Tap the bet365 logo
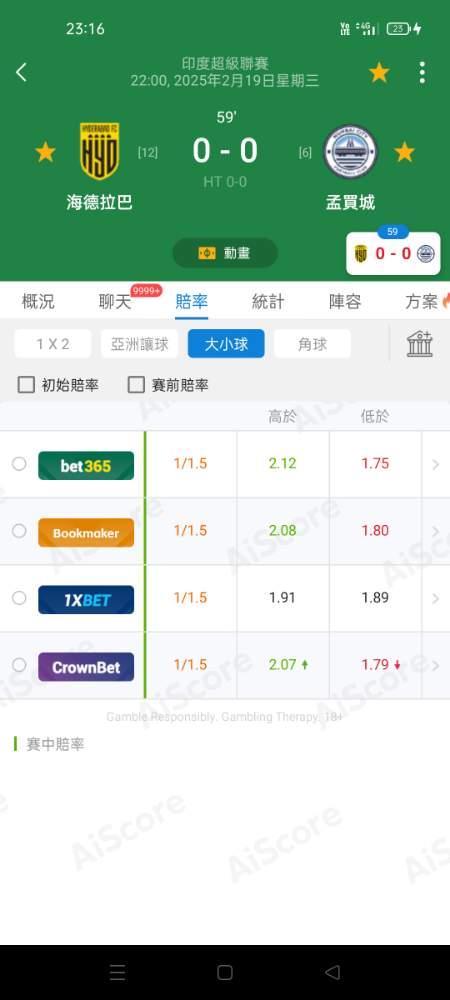Image resolution: width=450 pixels, height=1000 pixels. pos(86,466)
